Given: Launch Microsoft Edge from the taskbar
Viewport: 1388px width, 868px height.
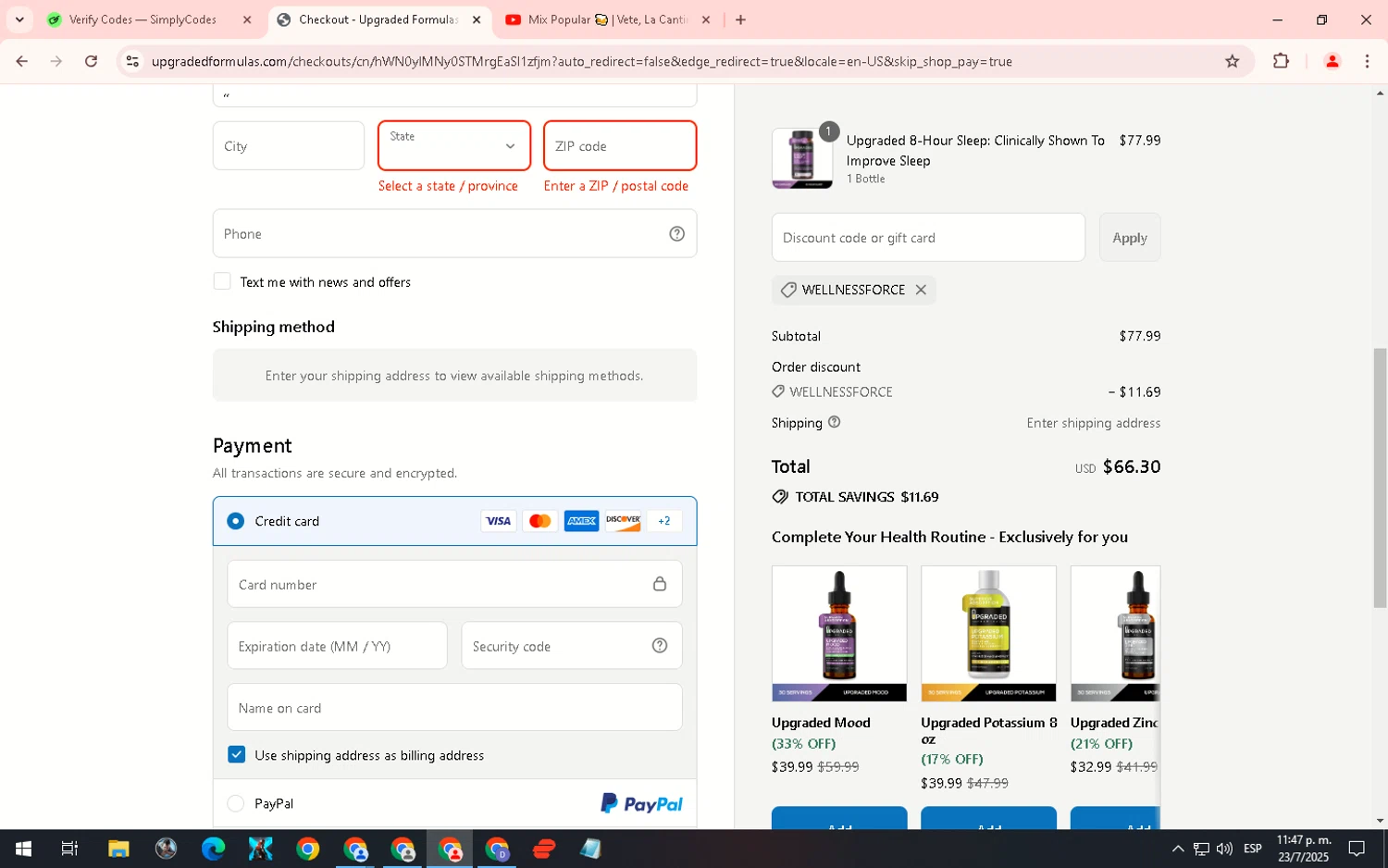Looking at the screenshot, I should pyautogui.click(x=213, y=849).
